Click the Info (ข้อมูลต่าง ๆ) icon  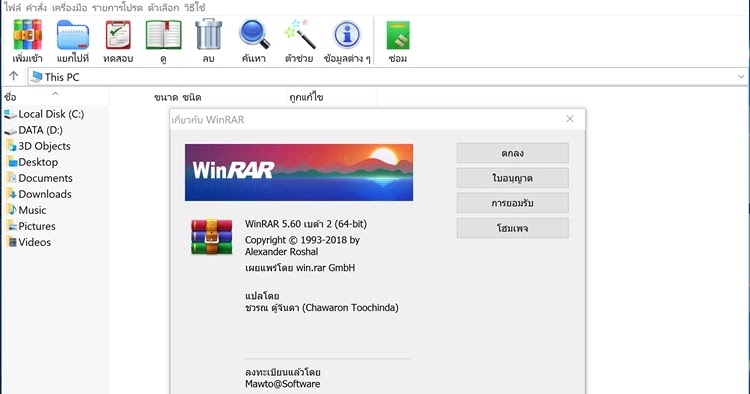point(347,35)
